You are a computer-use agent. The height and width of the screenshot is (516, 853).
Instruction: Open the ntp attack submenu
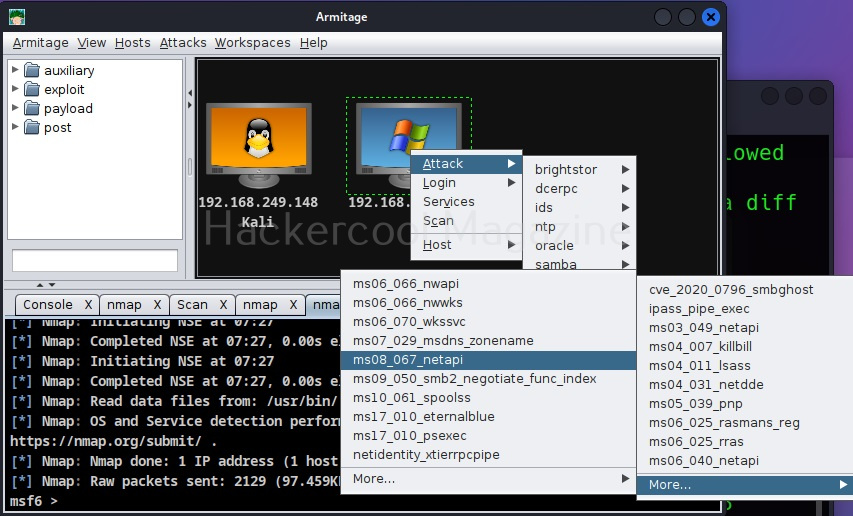(579, 227)
